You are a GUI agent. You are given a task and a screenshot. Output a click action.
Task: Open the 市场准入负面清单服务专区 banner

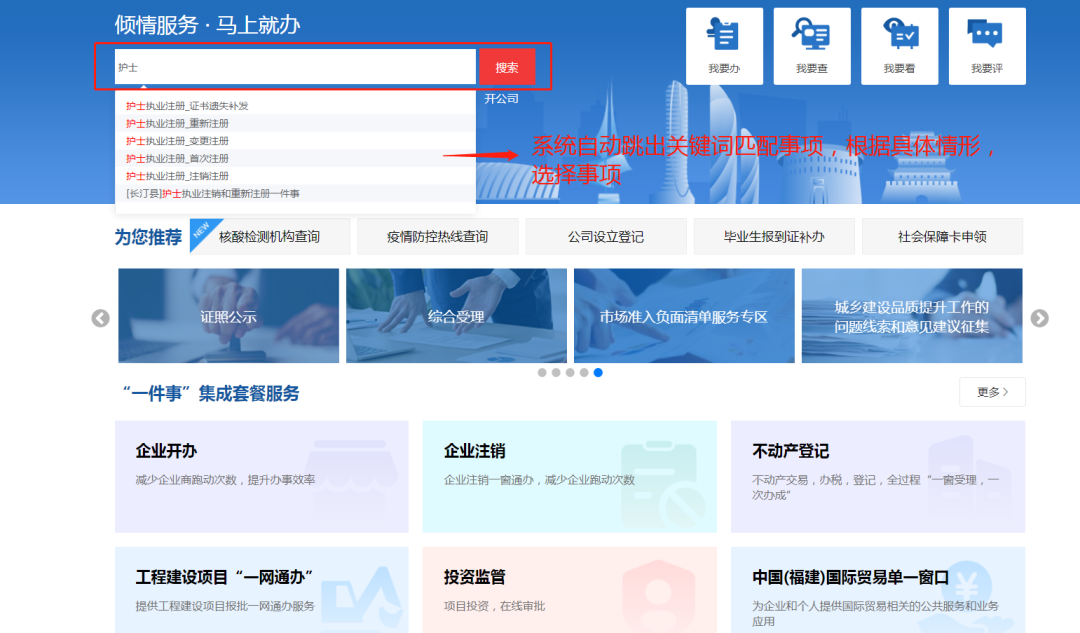click(684, 315)
